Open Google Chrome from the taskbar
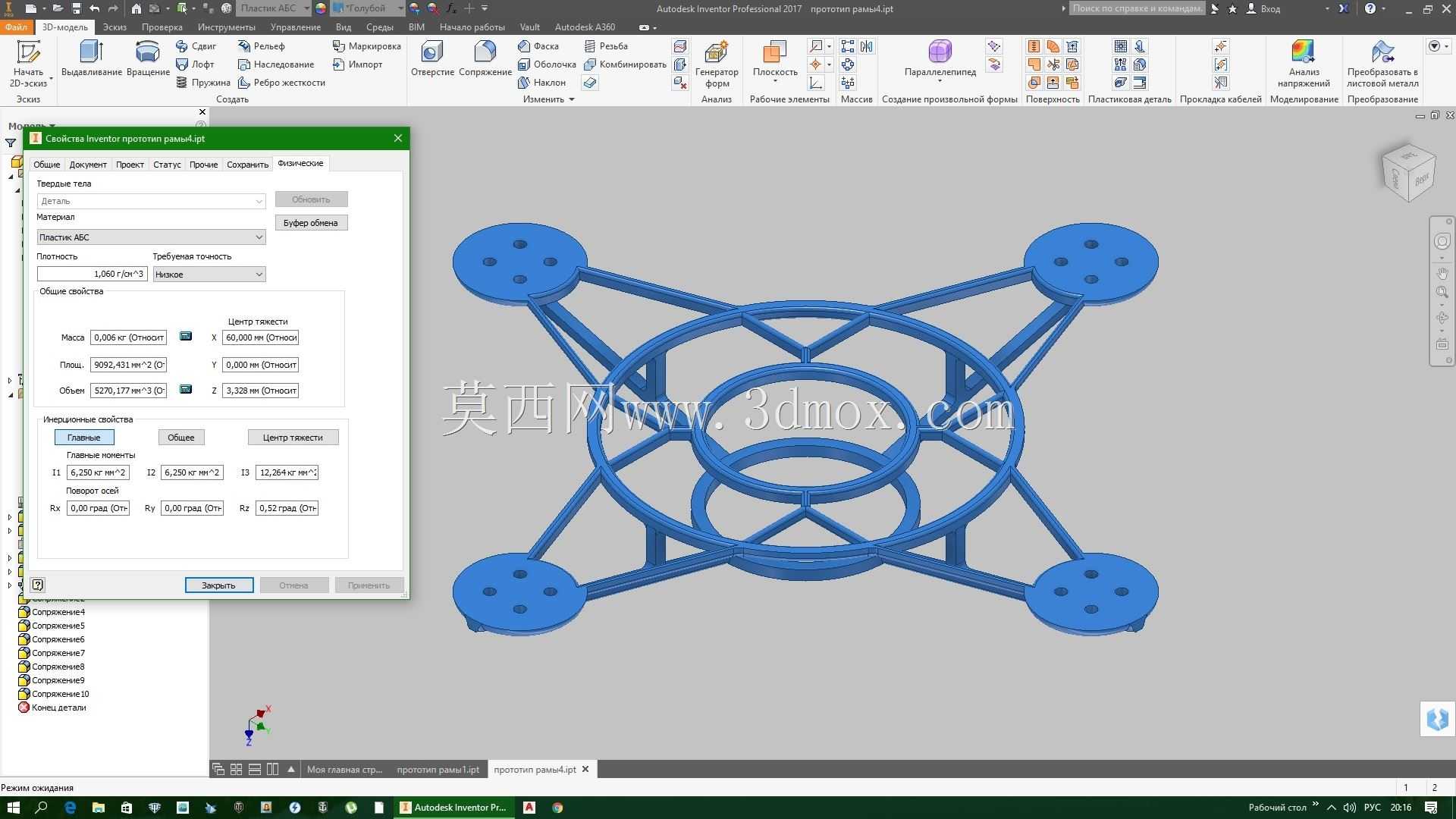1456x819 pixels. pyautogui.click(x=557, y=808)
